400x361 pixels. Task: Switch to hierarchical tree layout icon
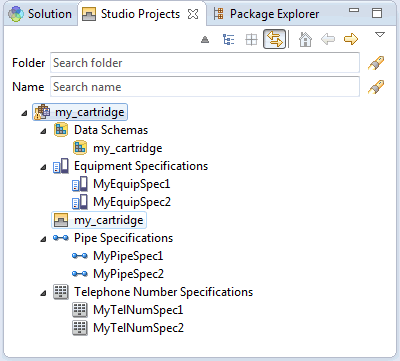(x=228, y=40)
